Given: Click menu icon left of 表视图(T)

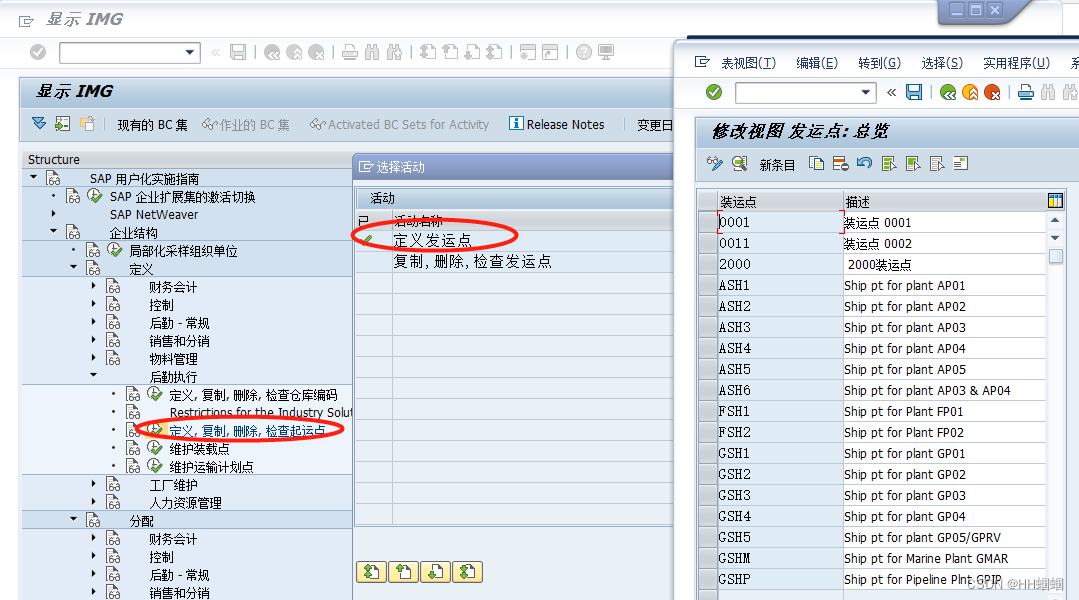Looking at the screenshot, I should tap(702, 62).
